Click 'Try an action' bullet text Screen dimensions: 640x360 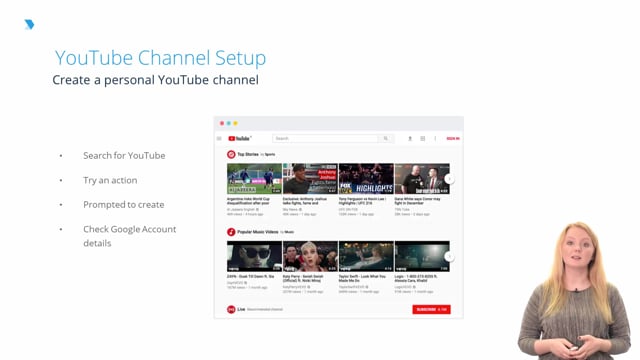point(110,180)
